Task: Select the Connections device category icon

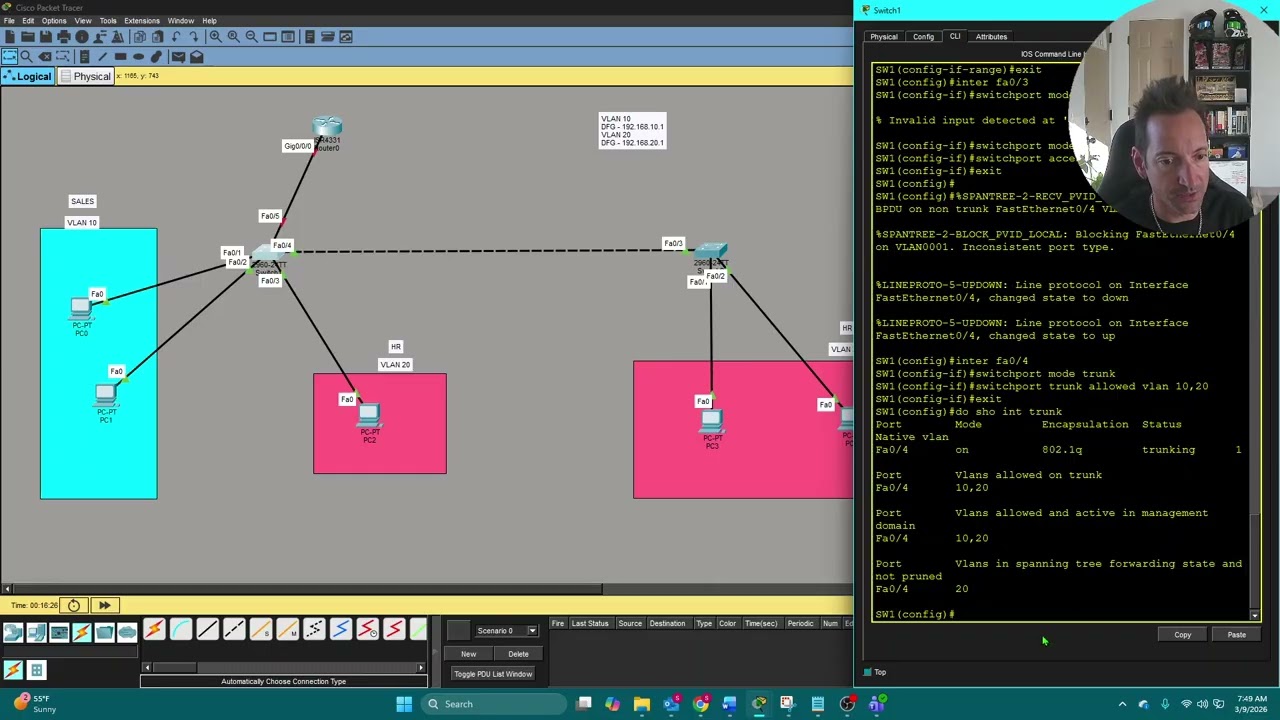Action: click(x=81, y=631)
